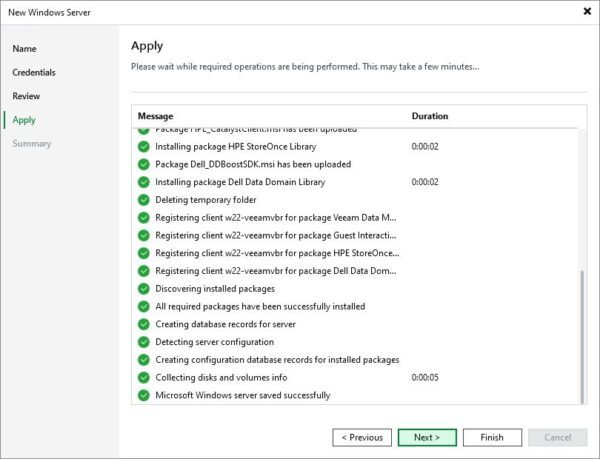600x459 pixels.
Task: Click success icon for Registering client Guest Interacti... row
Action: click(143, 235)
